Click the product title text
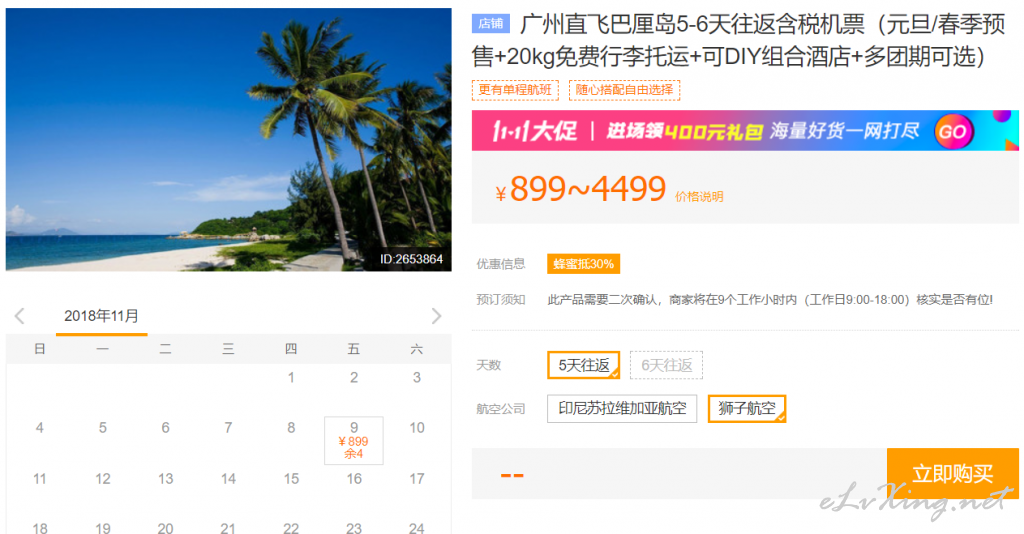The height and width of the screenshot is (534, 1024). (739, 40)
